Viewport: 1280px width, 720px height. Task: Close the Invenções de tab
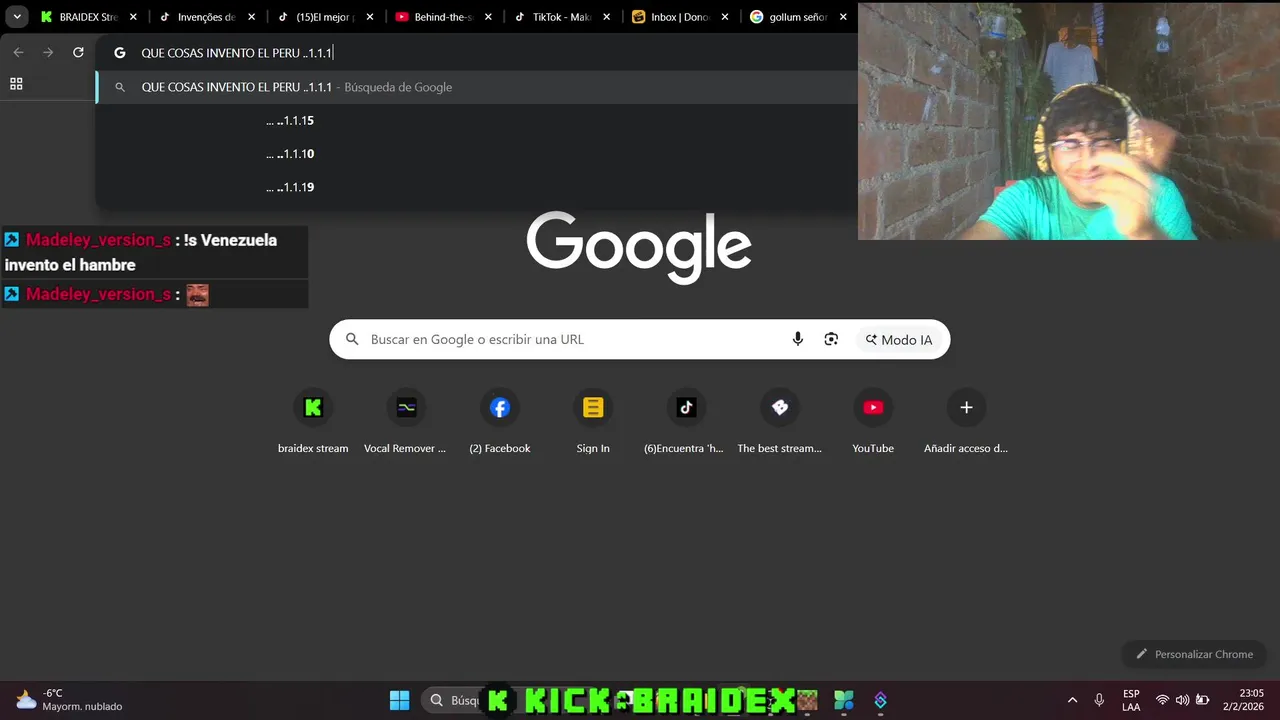point(251,17)
